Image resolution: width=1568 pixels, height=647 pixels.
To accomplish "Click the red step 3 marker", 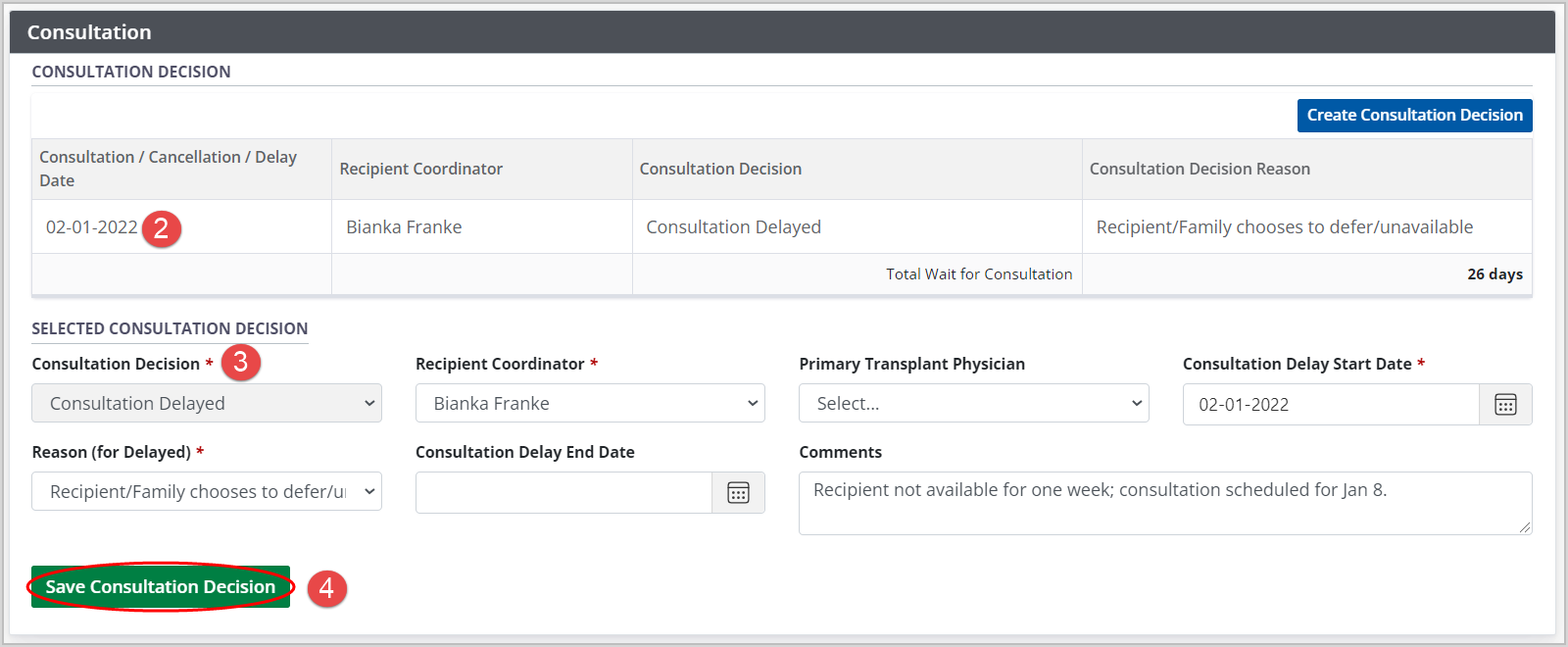I will click(x=241, y=363).
